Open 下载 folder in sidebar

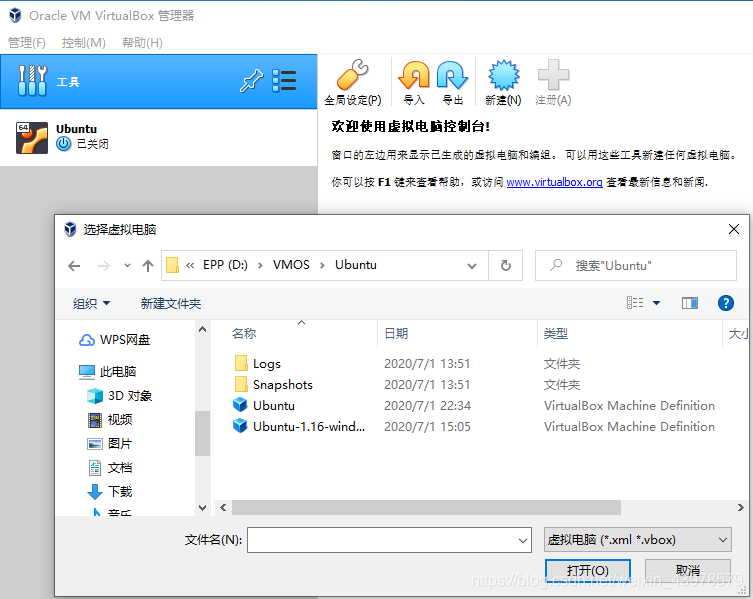click(109, 492)
